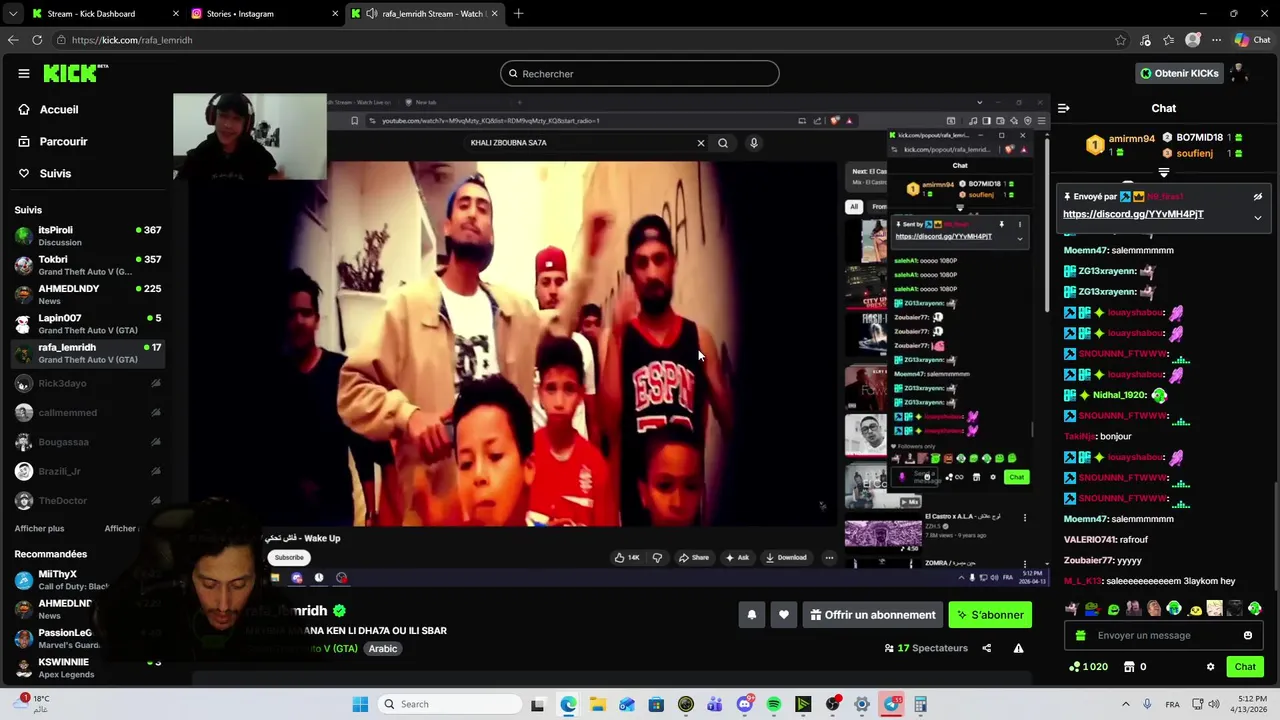Click Afficher plus under Suivis

(39, 528)
